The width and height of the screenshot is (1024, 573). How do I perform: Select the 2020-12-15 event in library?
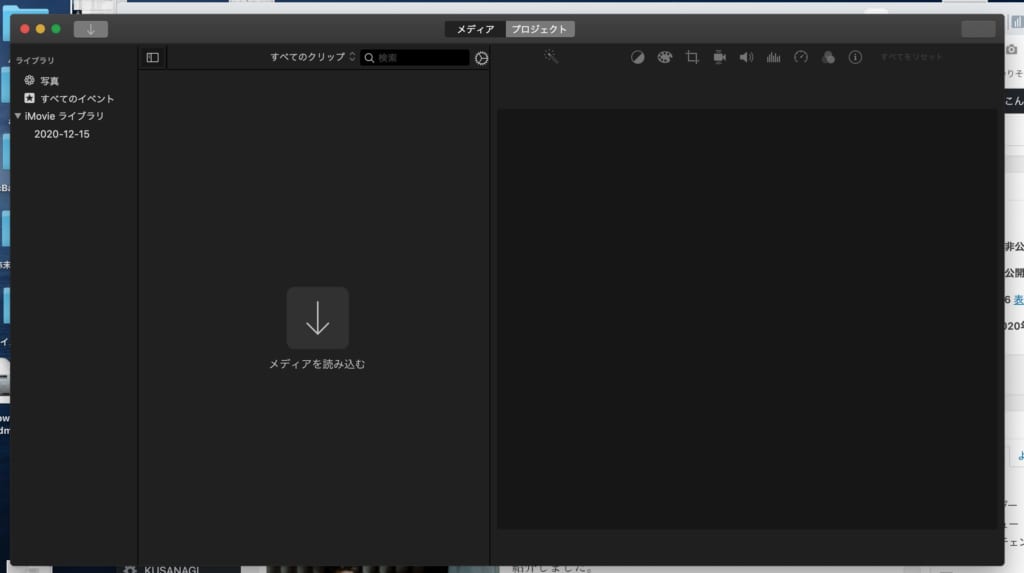(62, 134)
